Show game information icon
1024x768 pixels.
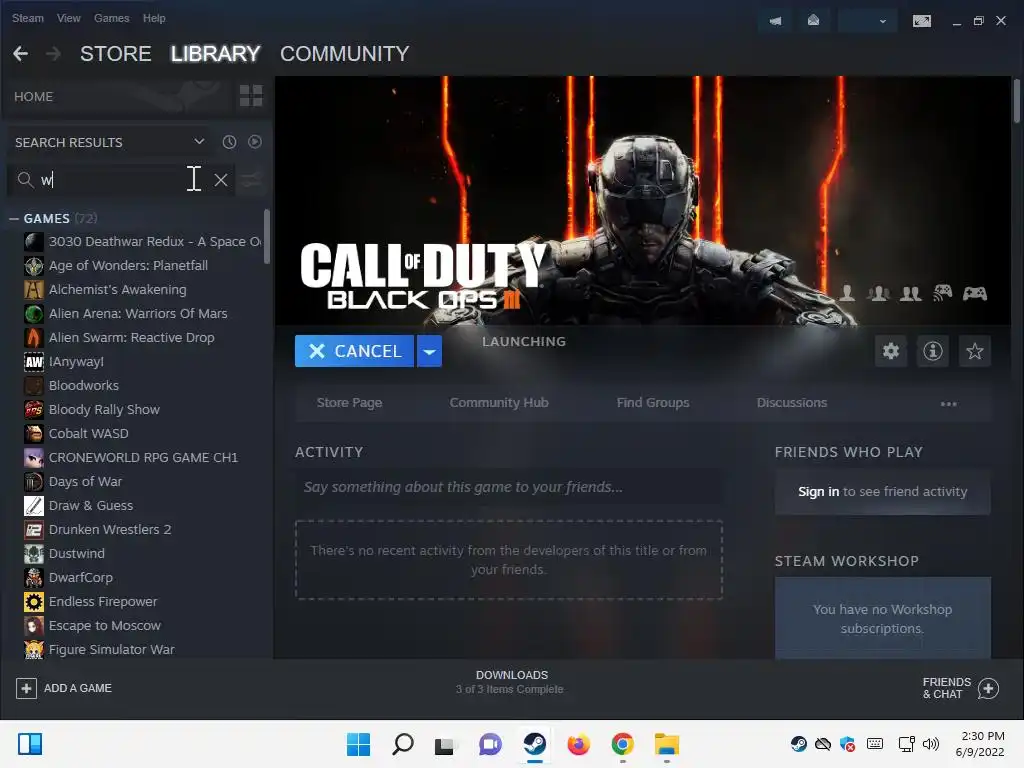(933, 351)
